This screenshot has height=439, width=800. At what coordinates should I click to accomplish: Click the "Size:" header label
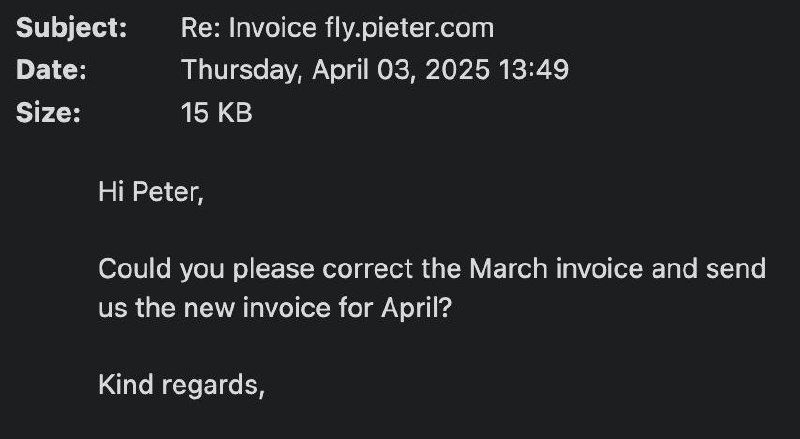[49, 114]
